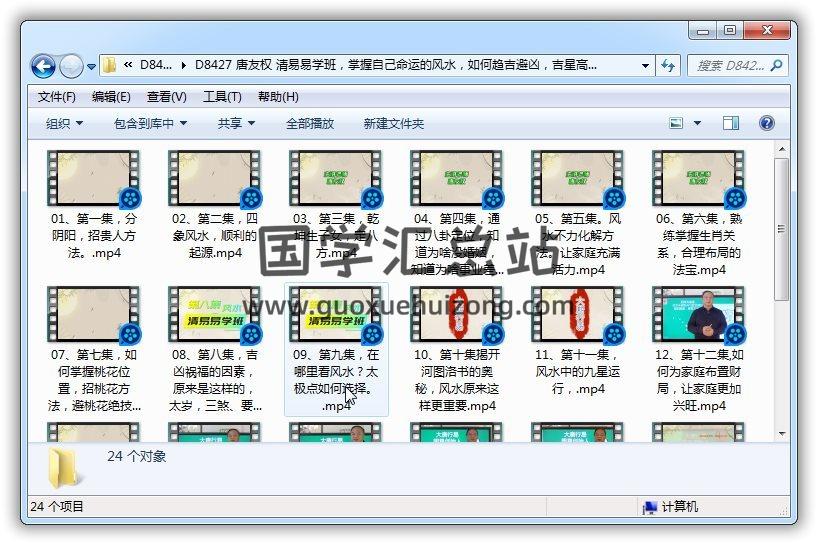818x545 pixels.
Task: Select video 03、第三集 thumbnail
Action: point(335,178)
